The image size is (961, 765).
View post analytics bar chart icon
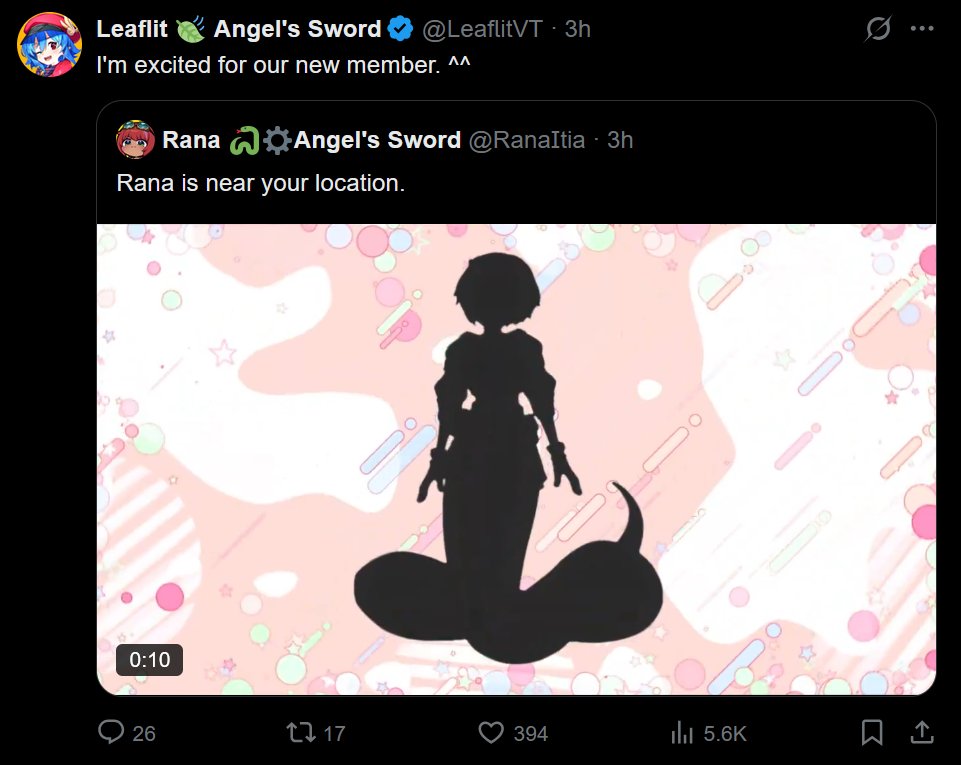pos(682,733)
